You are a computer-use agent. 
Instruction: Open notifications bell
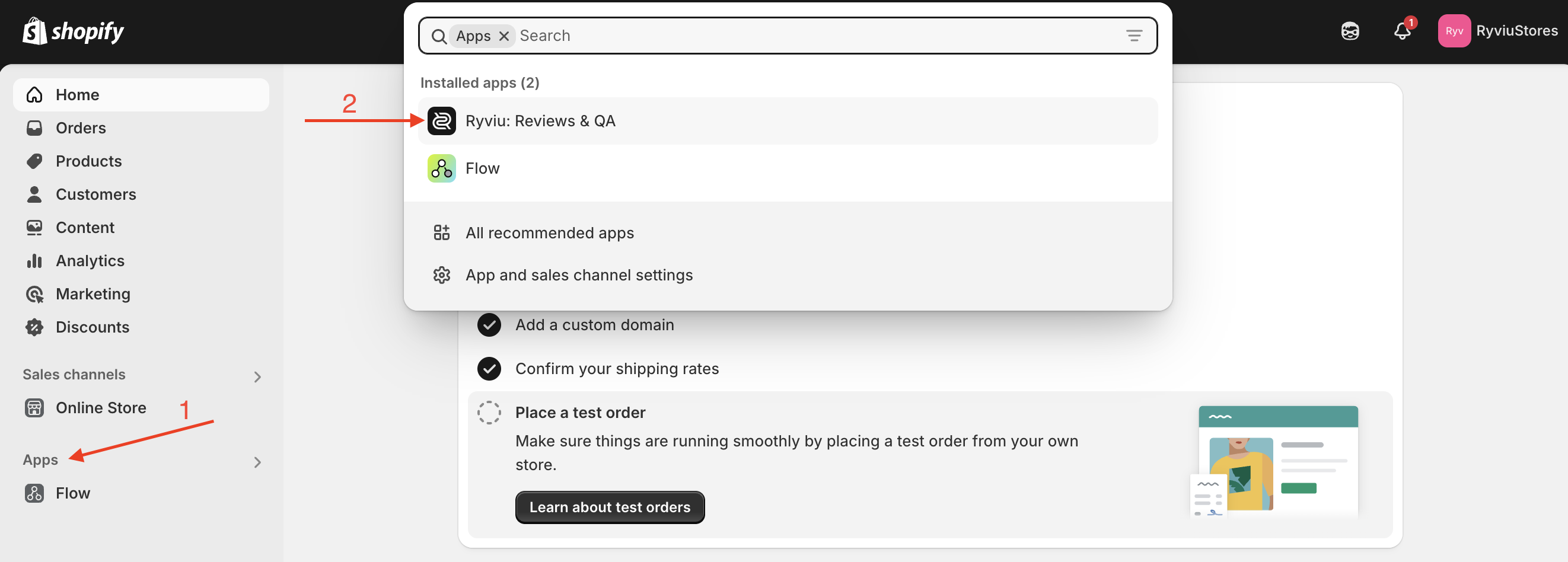[1403, 31]
